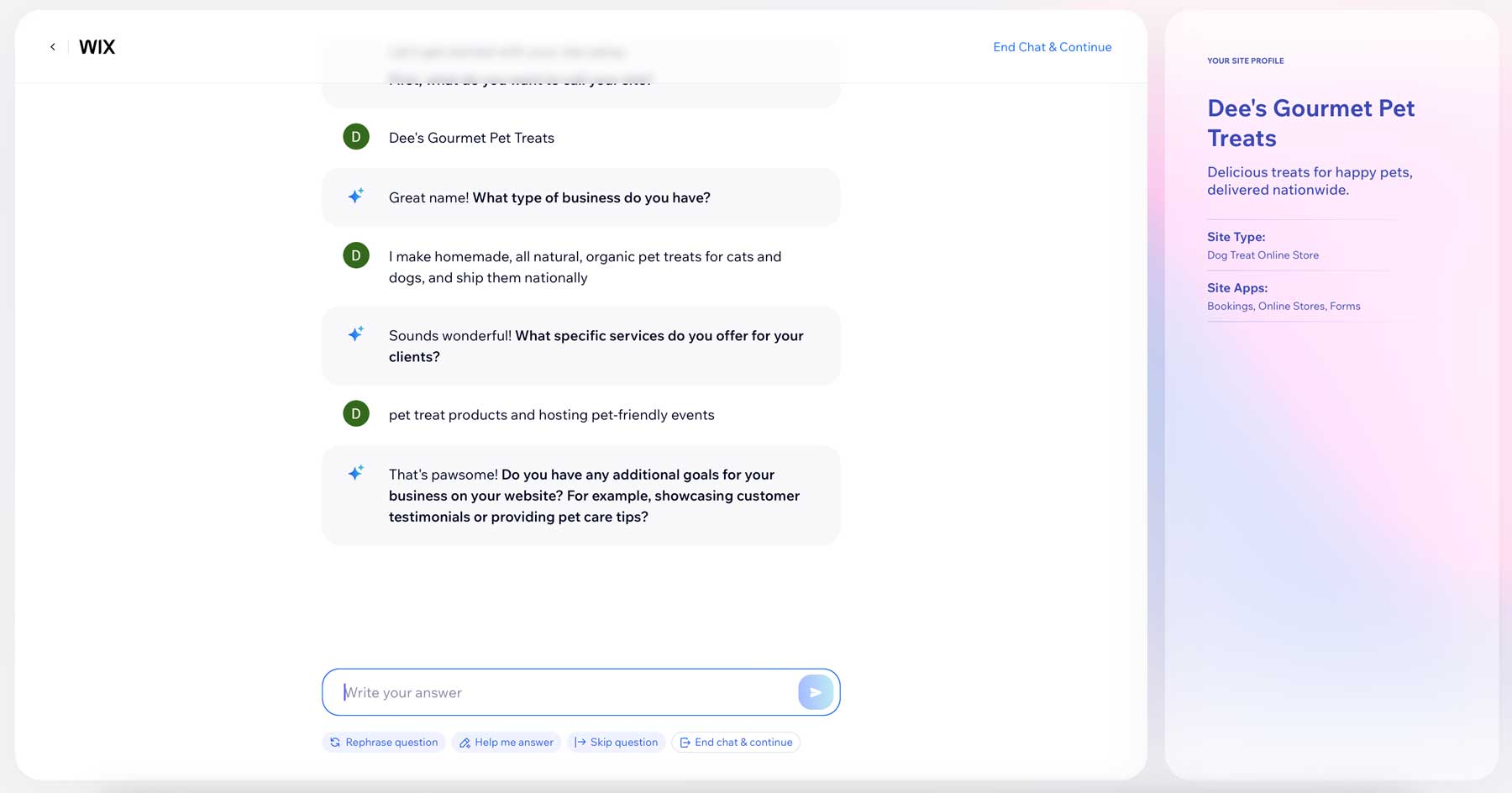Click the Site Apps list in the profile panel
Screen dimensions: 1512x793
pyautogui.click(x=1284, y=306)
